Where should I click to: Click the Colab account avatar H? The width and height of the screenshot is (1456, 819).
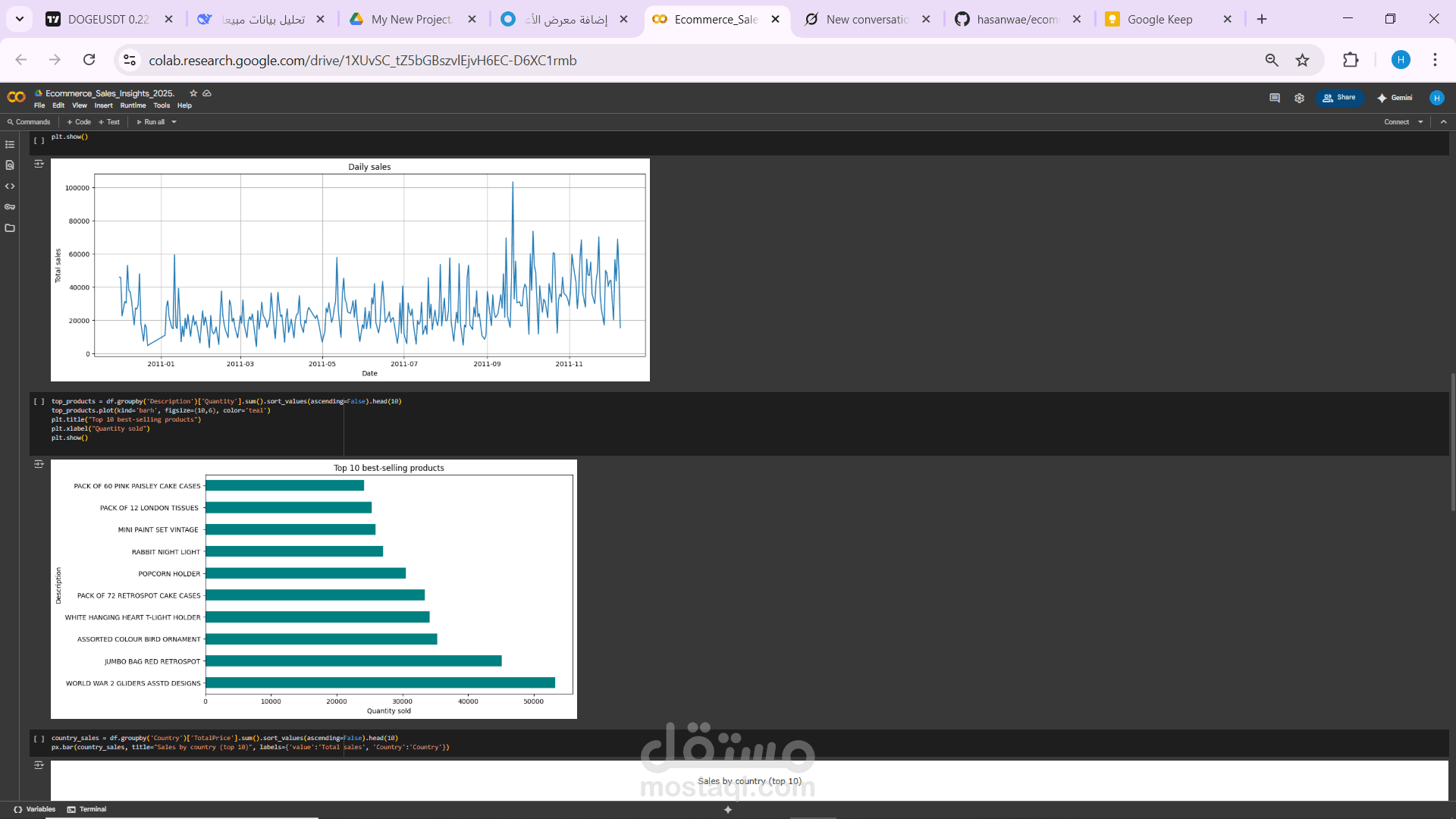tap(1436, 98)
